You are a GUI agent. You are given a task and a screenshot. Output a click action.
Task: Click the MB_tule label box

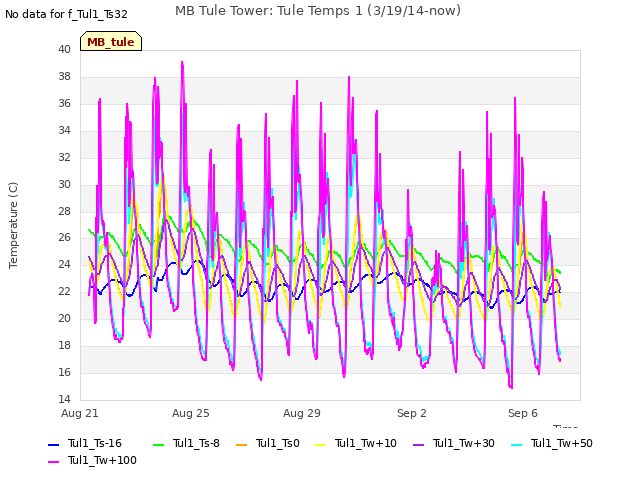click(x=111, y=41)
